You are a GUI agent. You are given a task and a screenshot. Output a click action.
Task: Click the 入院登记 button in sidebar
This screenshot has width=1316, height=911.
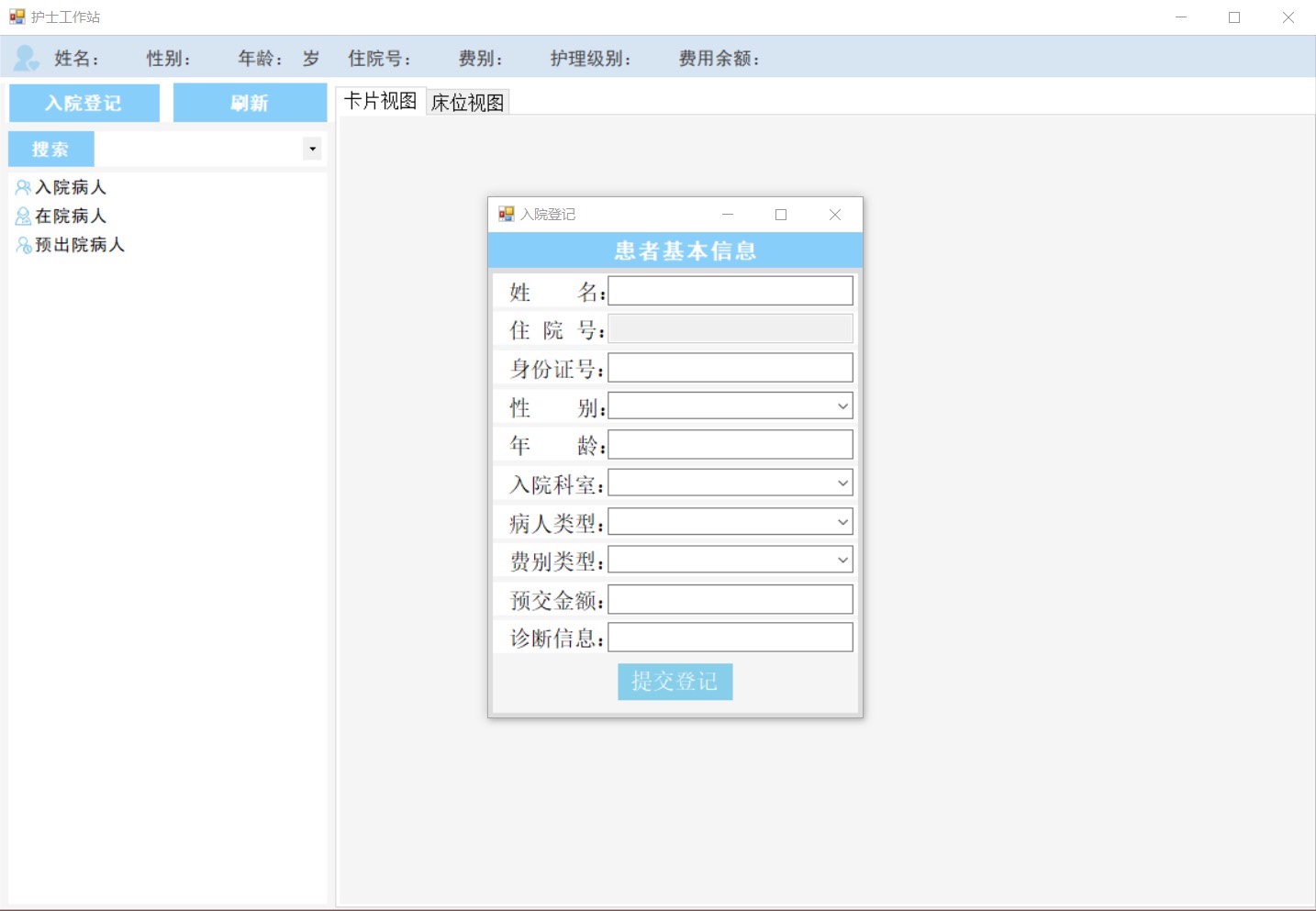pos(84,103)
